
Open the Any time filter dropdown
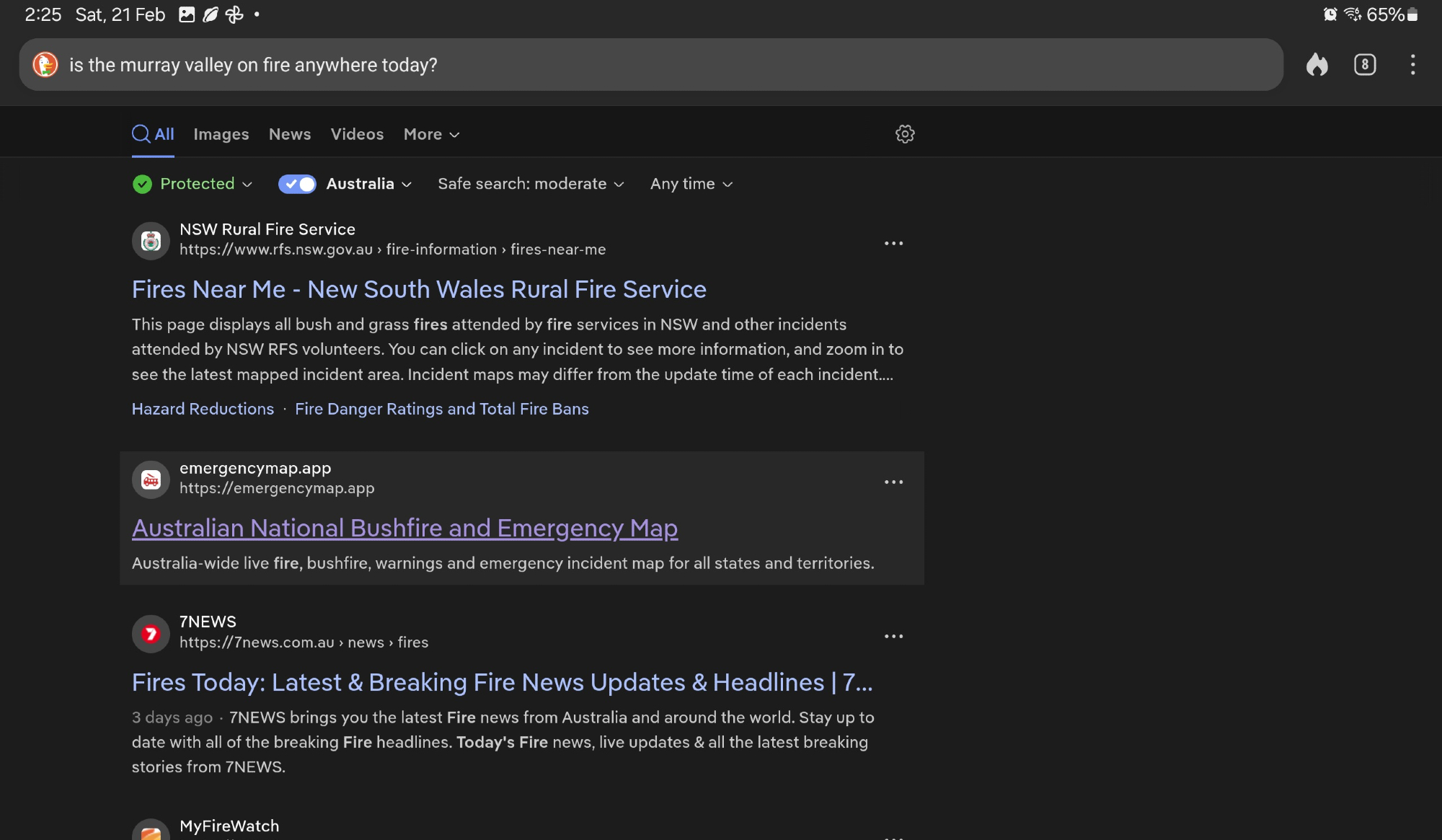[691, 184]
